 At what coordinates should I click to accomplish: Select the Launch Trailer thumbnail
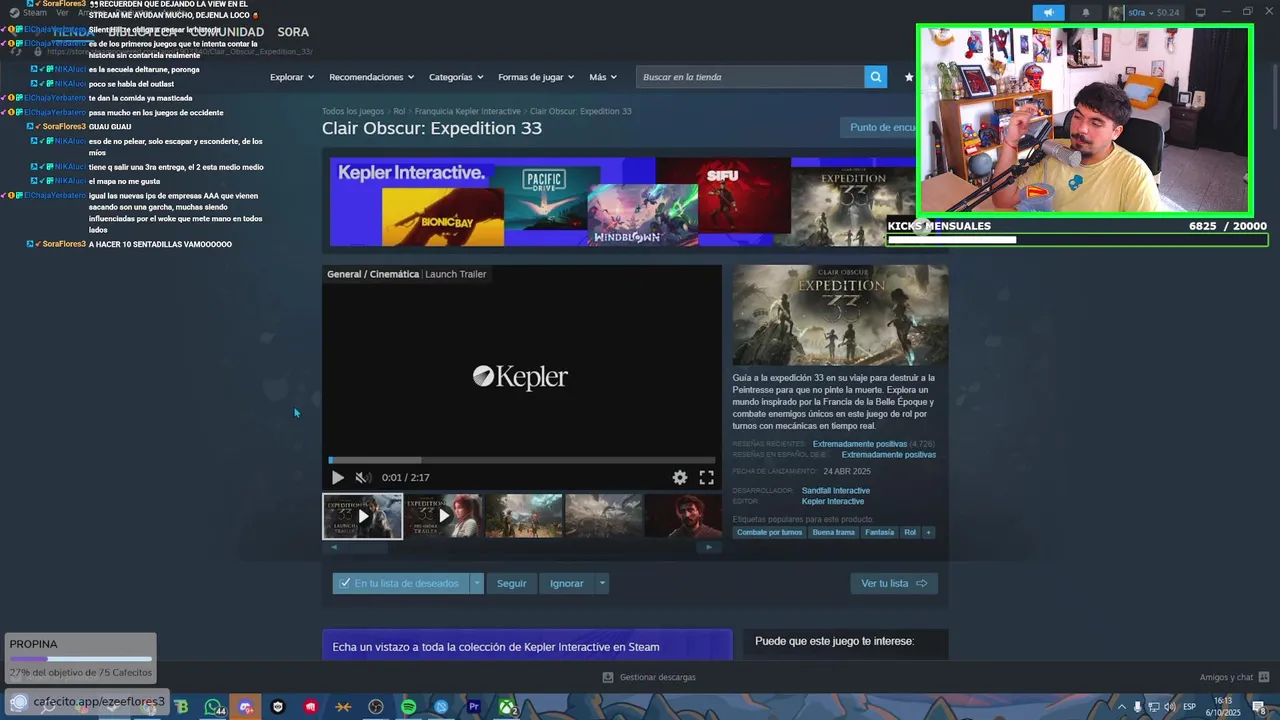tap(362, 516)
